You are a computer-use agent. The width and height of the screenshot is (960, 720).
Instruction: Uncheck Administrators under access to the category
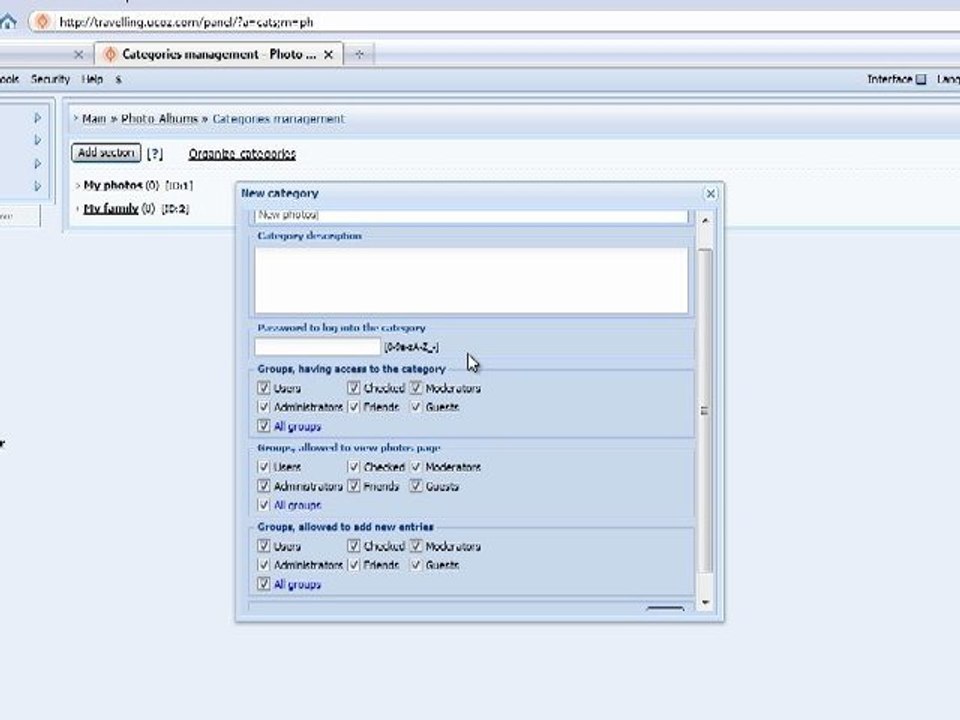coord(263,407)
